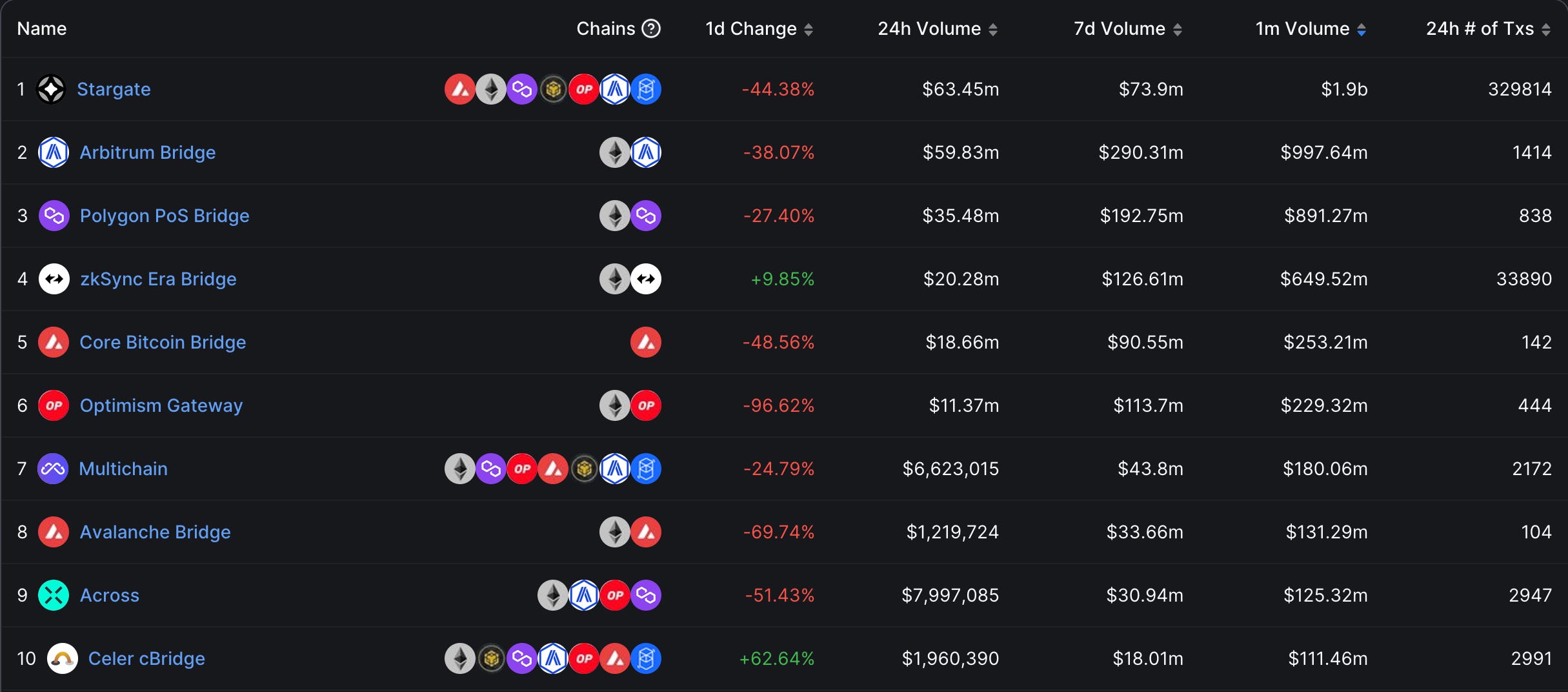
Task: Click BNB chain icon in Stargate row
Action: click(x=553, y=89)
